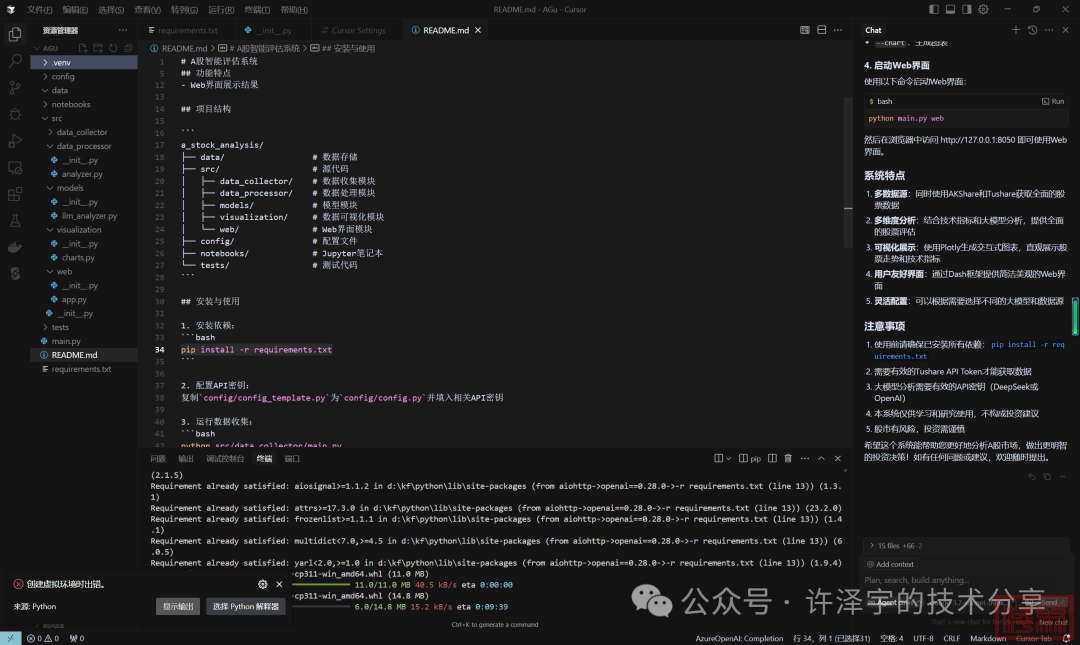Expand the config folder
1080x645 pixels.
coord(84,76)
